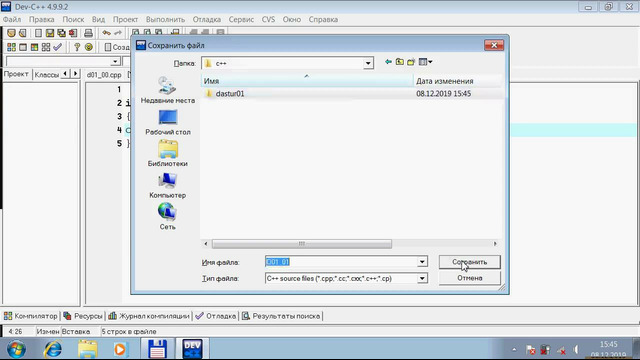This screenshot has height=360, width=640.
Task: Select the dastur01 folder
Action: 230,93
